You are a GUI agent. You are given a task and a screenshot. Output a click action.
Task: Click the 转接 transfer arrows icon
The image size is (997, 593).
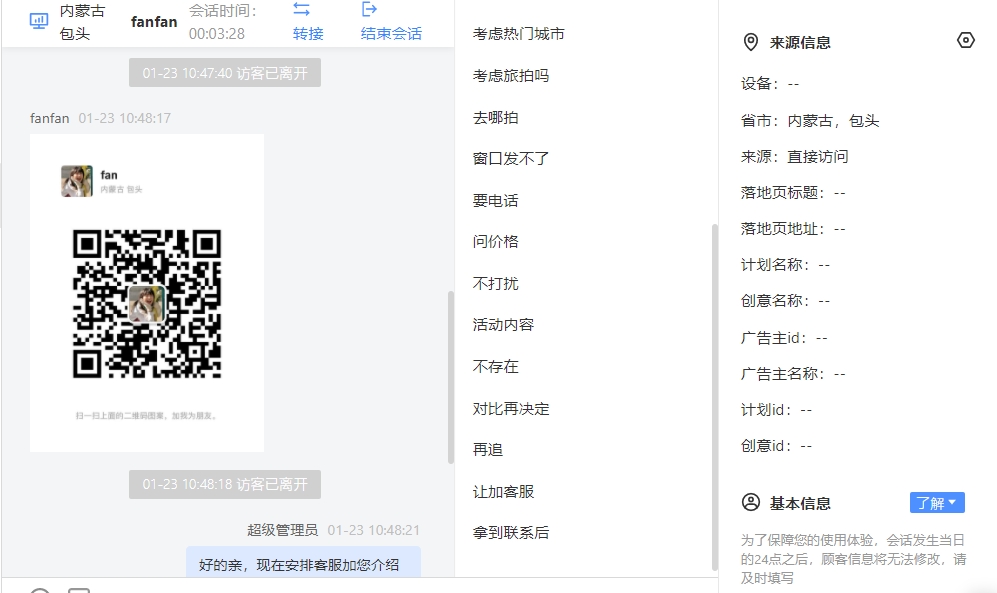[301, 10]
